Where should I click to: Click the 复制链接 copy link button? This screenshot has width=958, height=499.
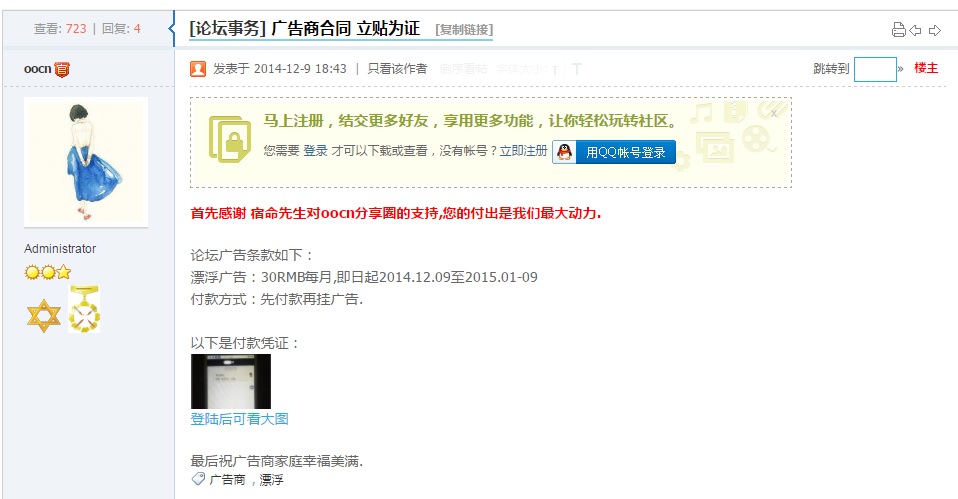464,29
